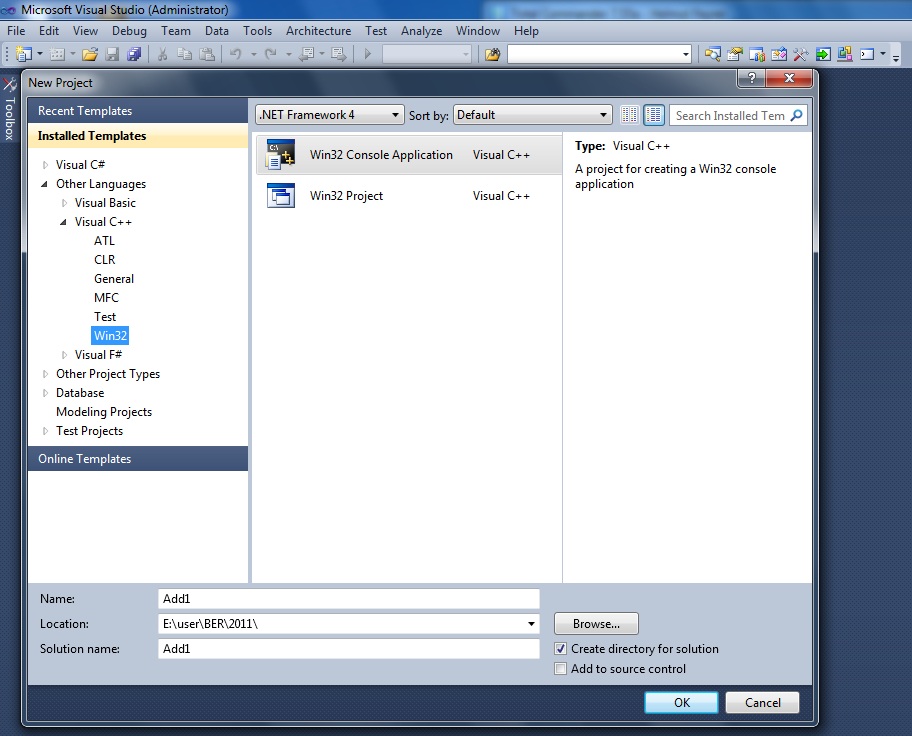Click the Undo arrow icon
This screenshot has height=736, width=912.
point(236,54)
